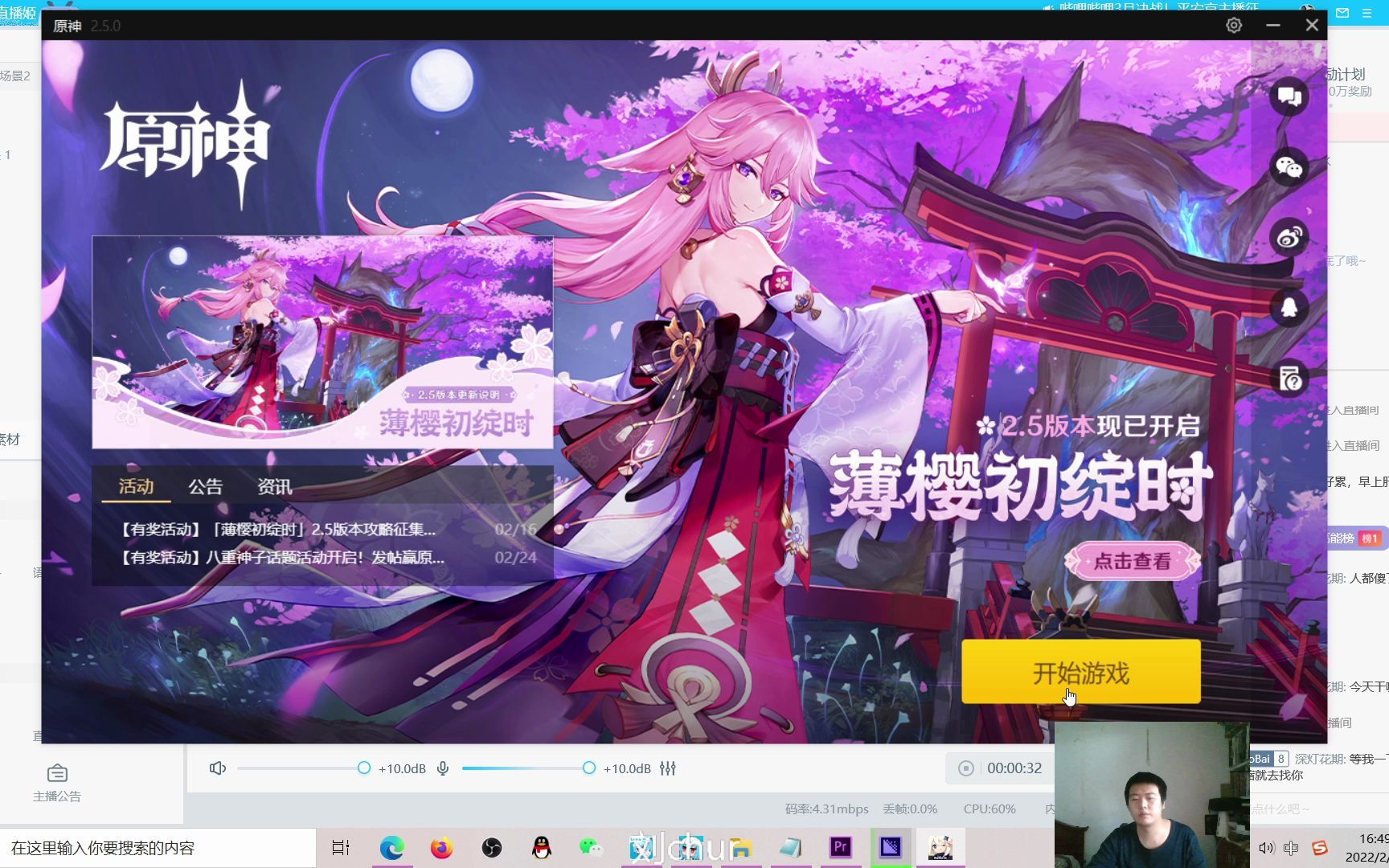1389x868 pixels.
Task: Minimize the Genshin launcher window
Action: point(1273,26)
